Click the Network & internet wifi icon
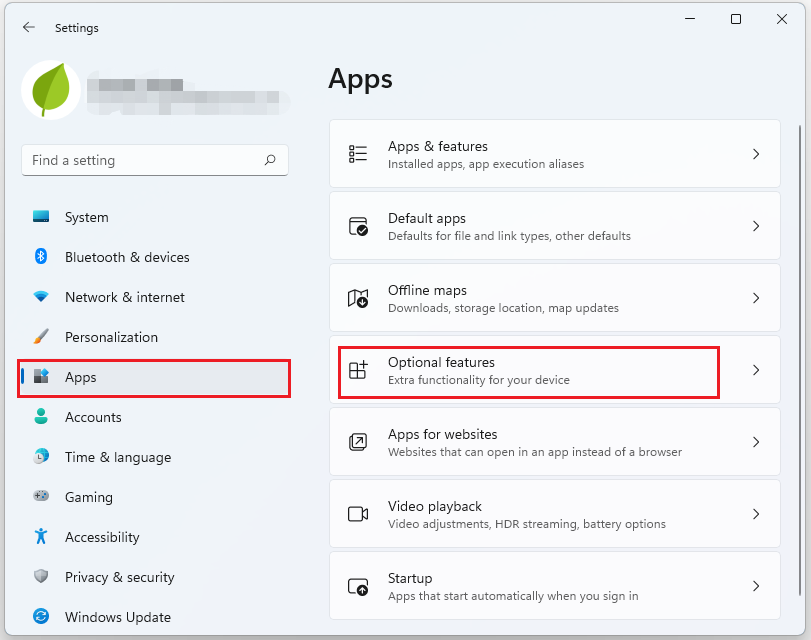 pos(41,297)
